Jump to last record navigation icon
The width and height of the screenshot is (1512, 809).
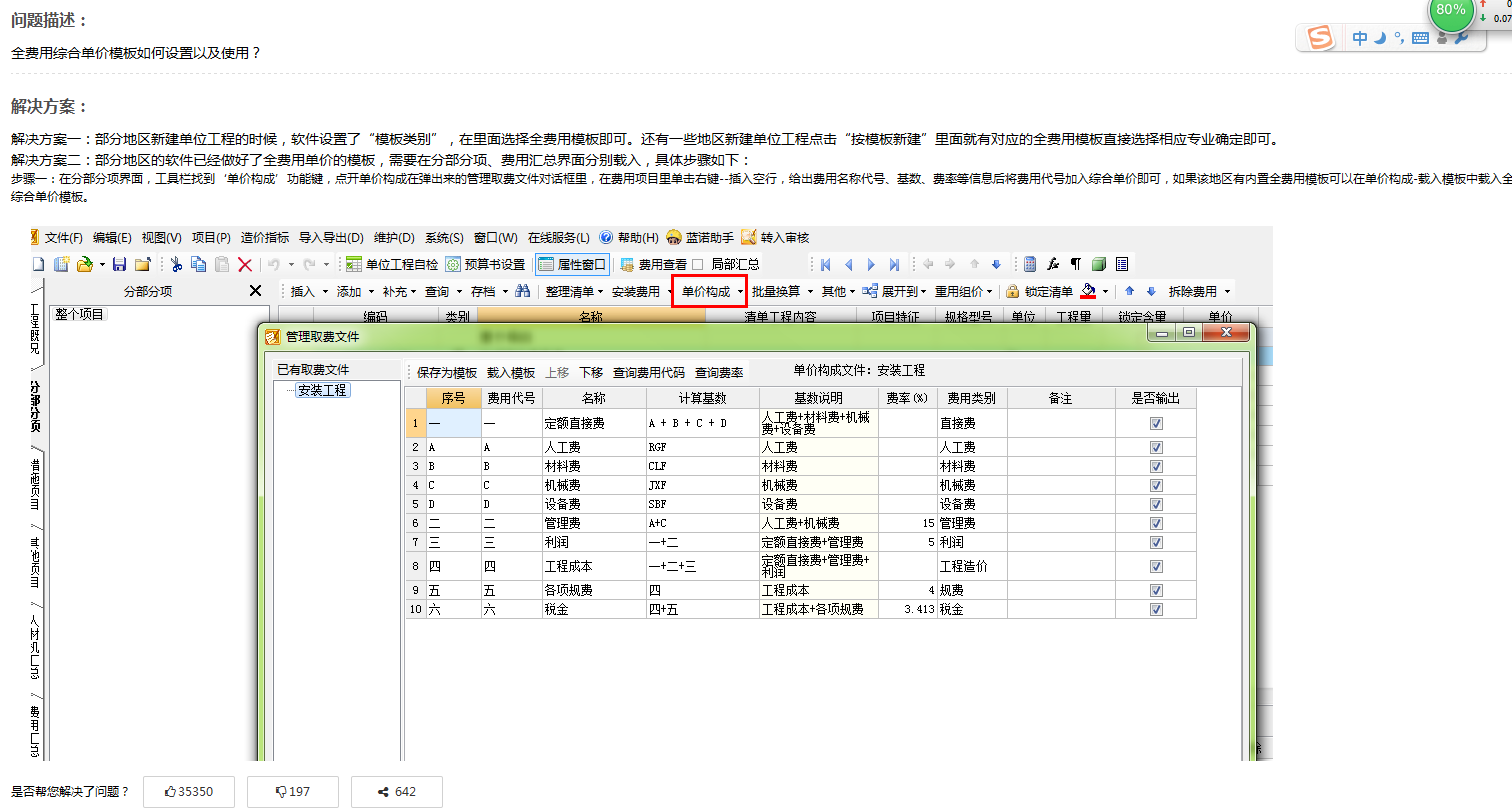tap(894, 264)
